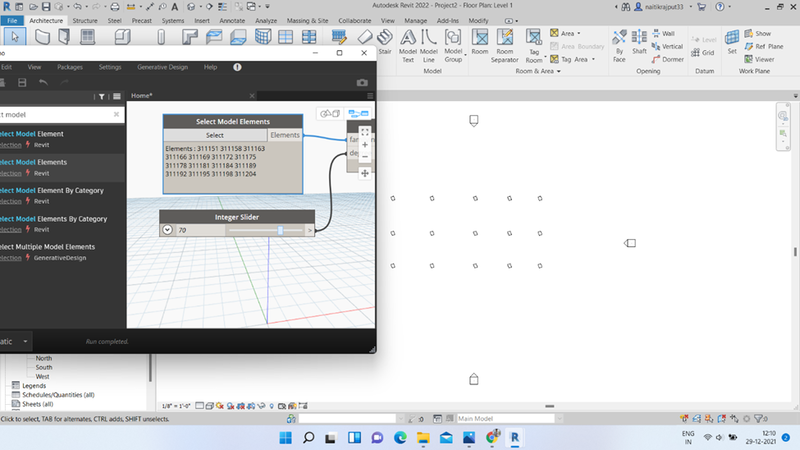Click the Integer Slider value field showing 70

[201, 230]
